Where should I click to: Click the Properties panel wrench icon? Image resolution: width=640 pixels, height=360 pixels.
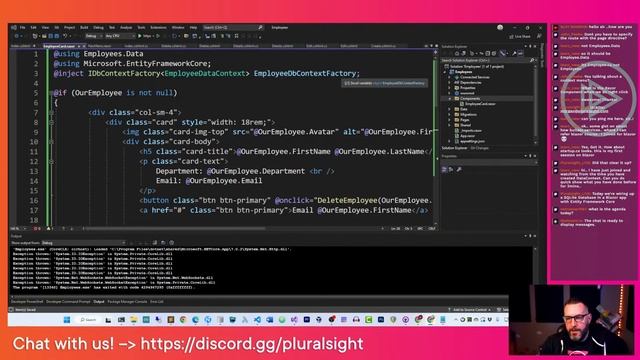(x=459, y=169)
